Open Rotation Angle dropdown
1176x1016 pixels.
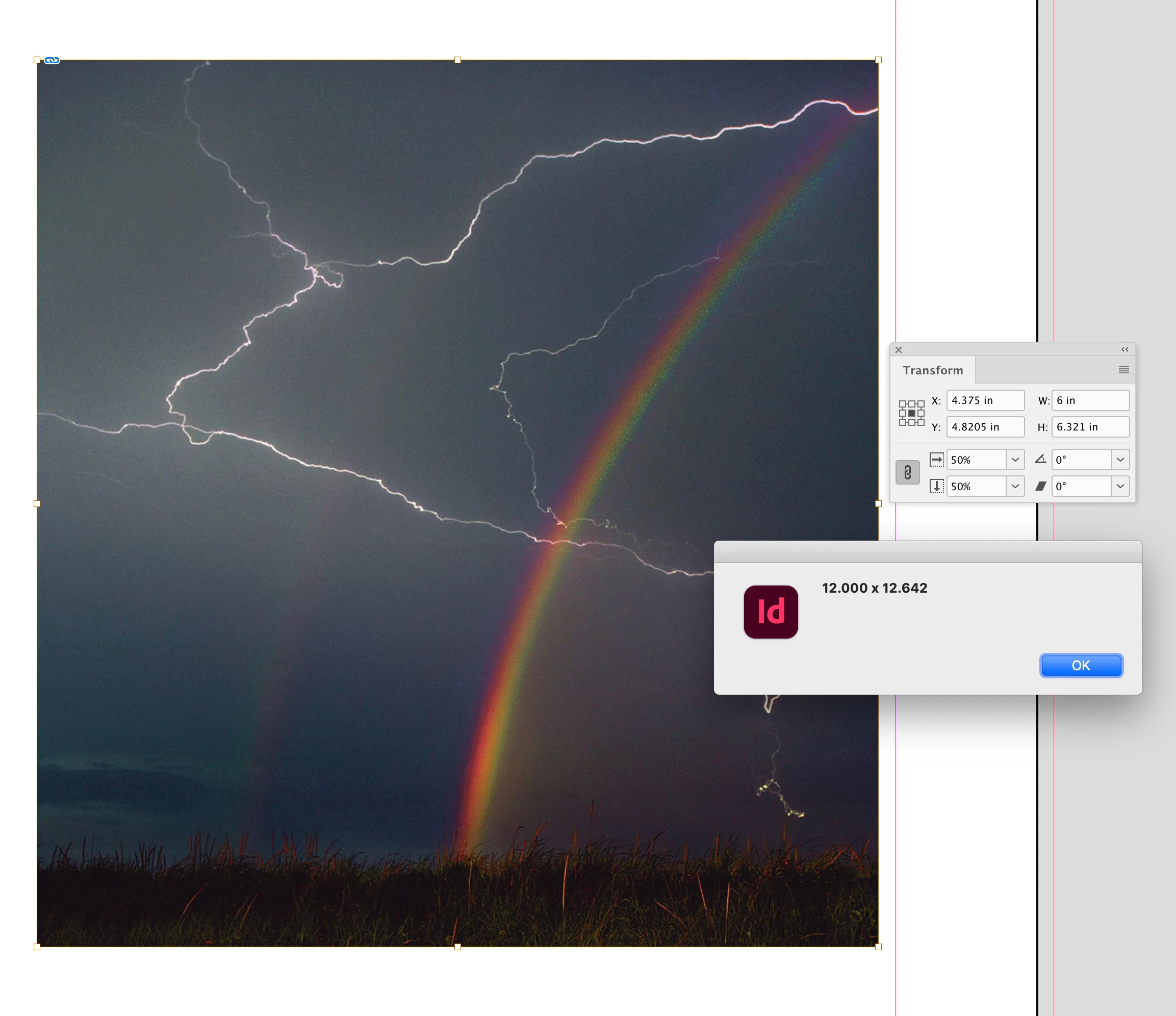tap(1120, 460)
